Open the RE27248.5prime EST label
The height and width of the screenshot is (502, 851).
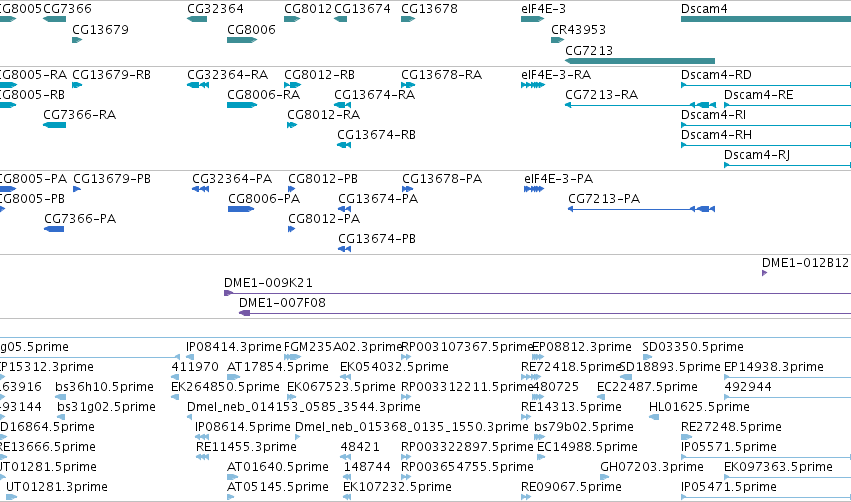(x=731, y=427)
